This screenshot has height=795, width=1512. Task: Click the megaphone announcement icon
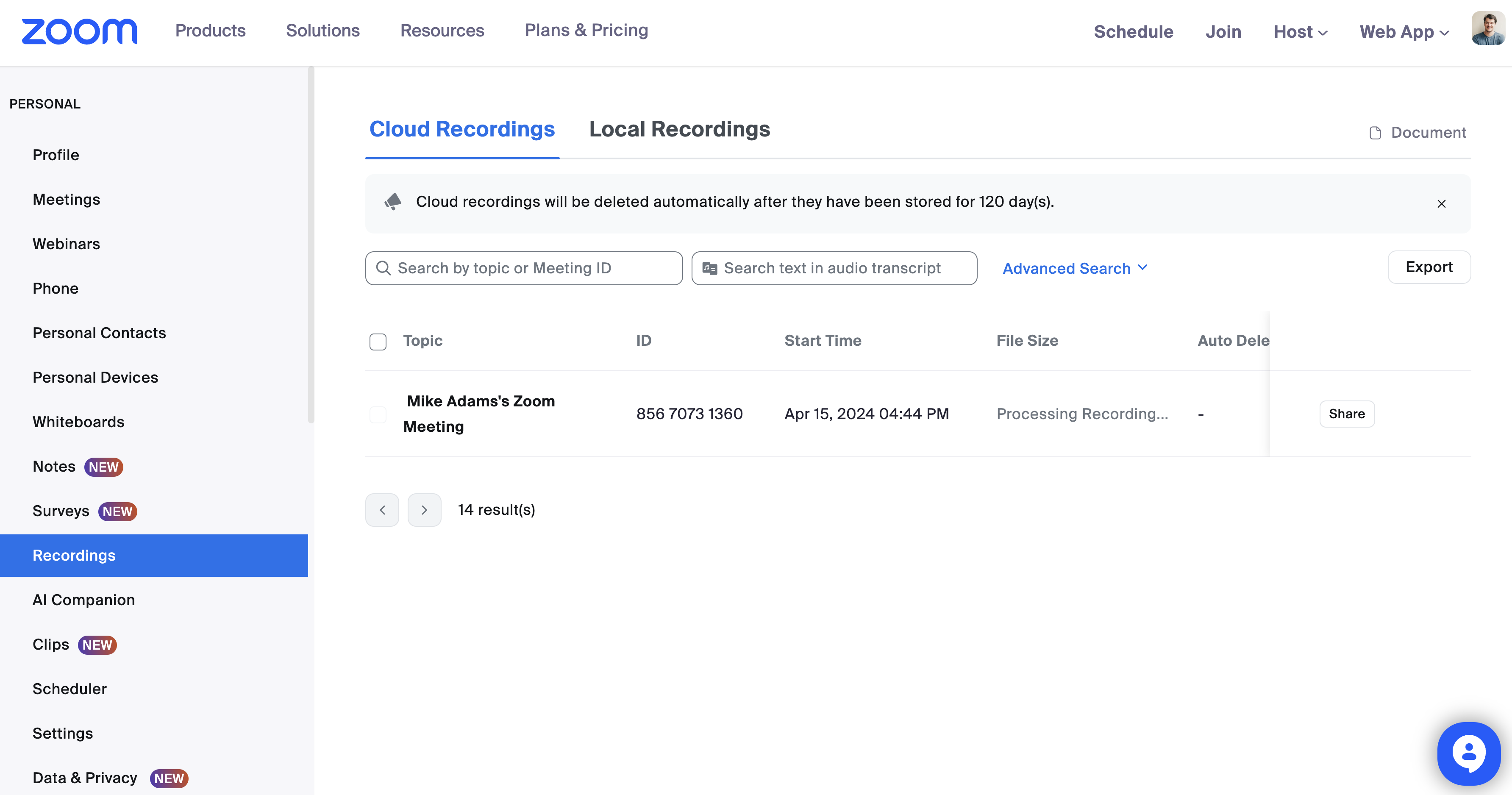pyautogui.click(x=393, y=201)
